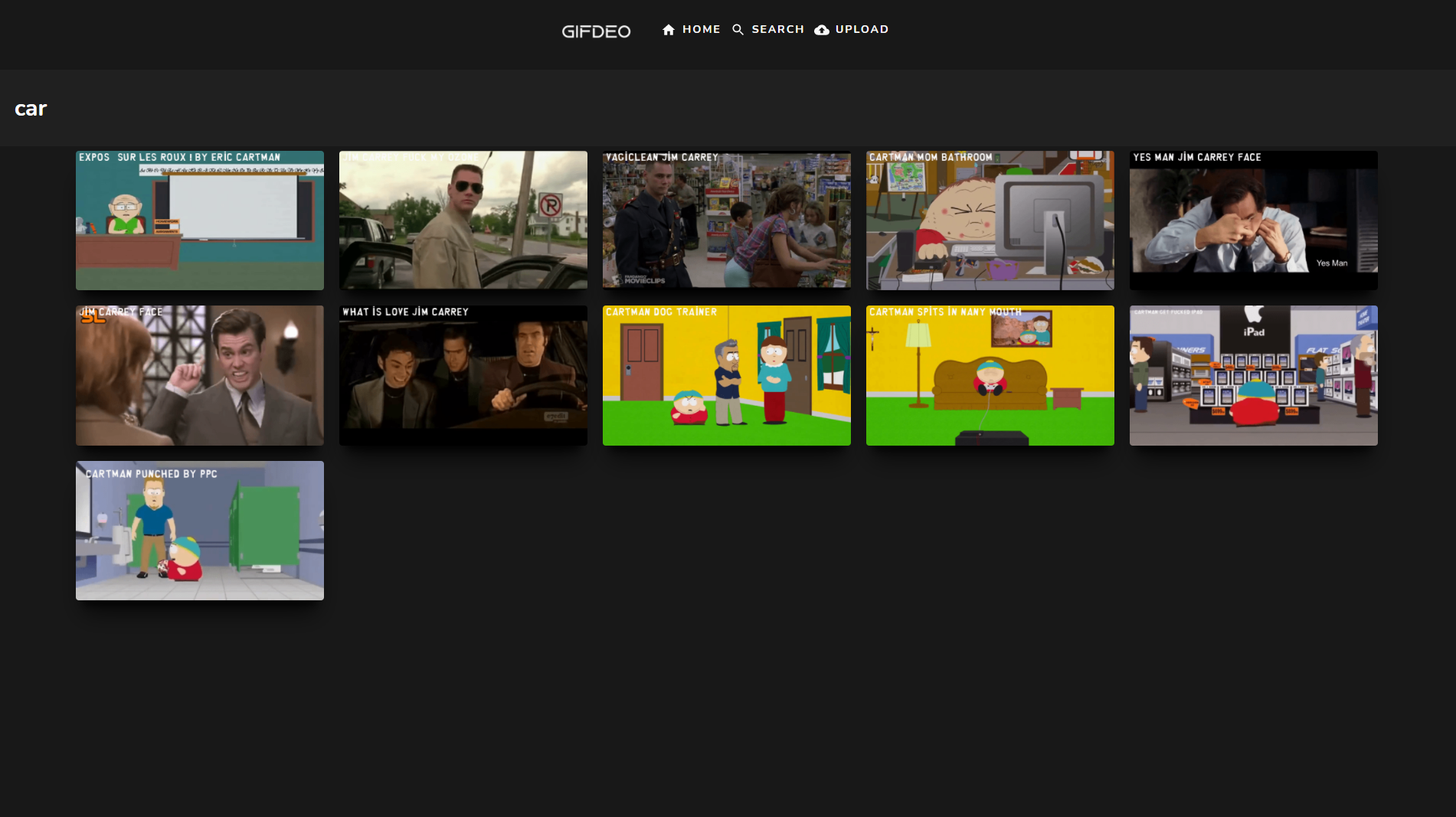This screenshot has height=817, width=1456.
Task: Open the Cartman iPad store GIF
Action: pyautogui.click(x=1254, y=375)
